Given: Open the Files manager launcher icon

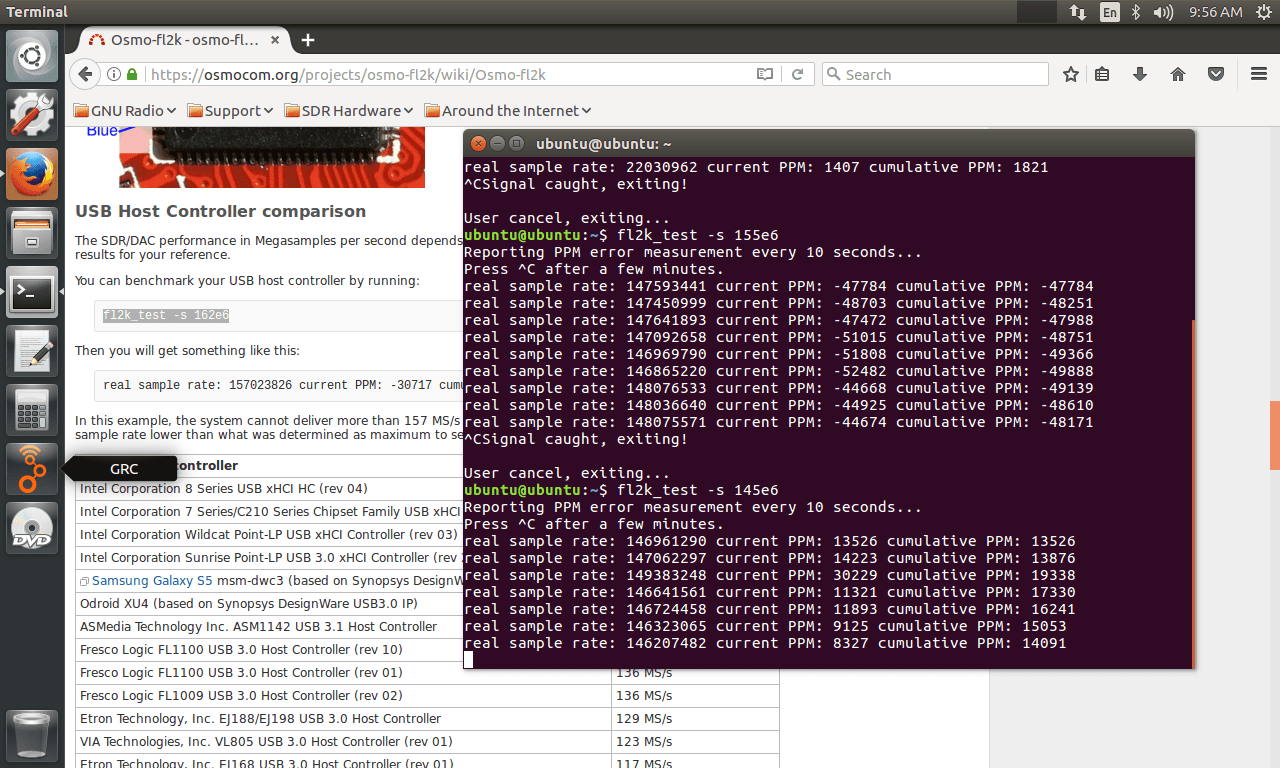Looking at the screenshot, I should point(32,233).
